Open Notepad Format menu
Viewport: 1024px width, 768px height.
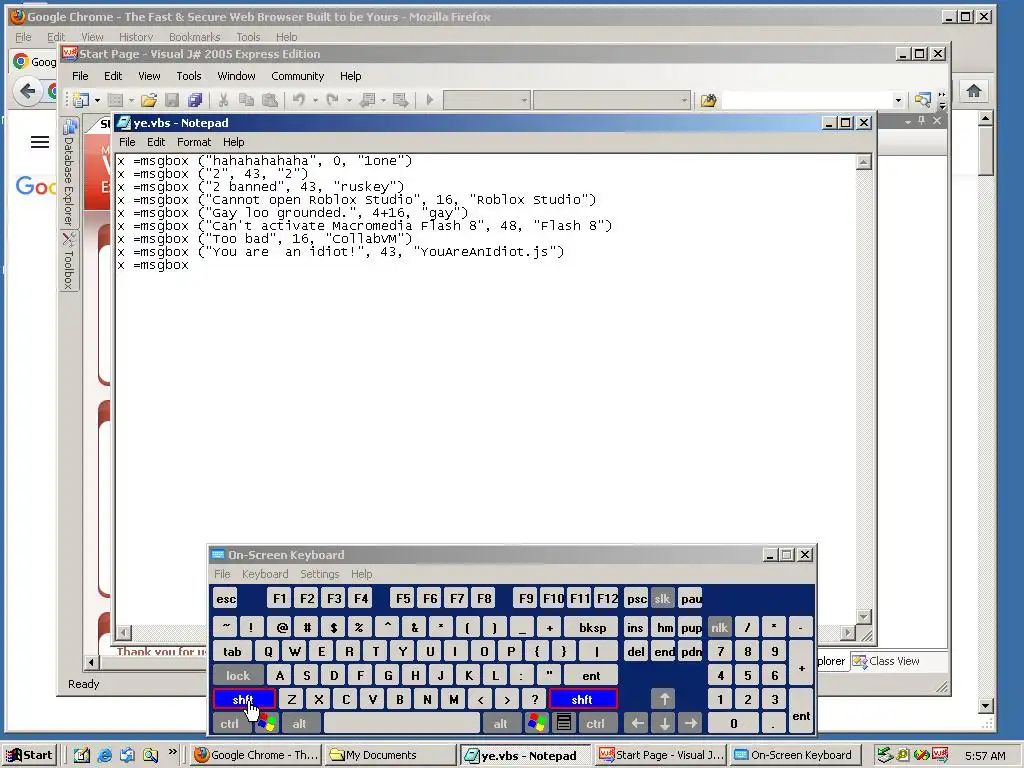[x=194, y=142]
